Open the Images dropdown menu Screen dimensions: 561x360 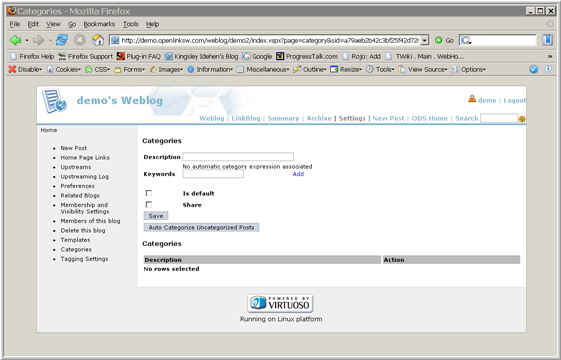[x=166, y=69]
